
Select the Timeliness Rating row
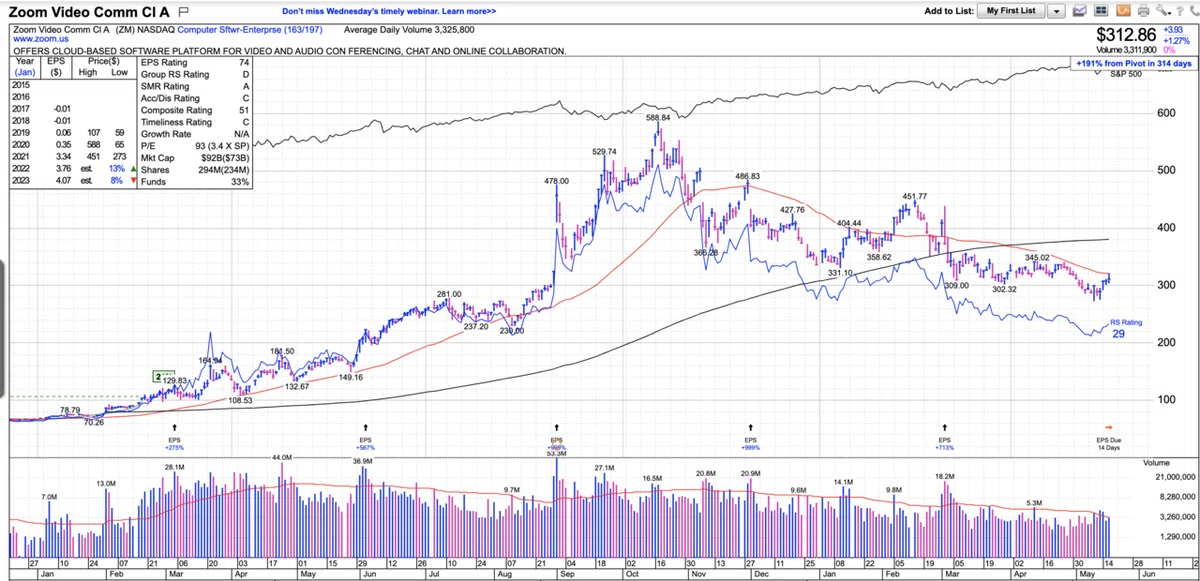(x=195, y=122)
